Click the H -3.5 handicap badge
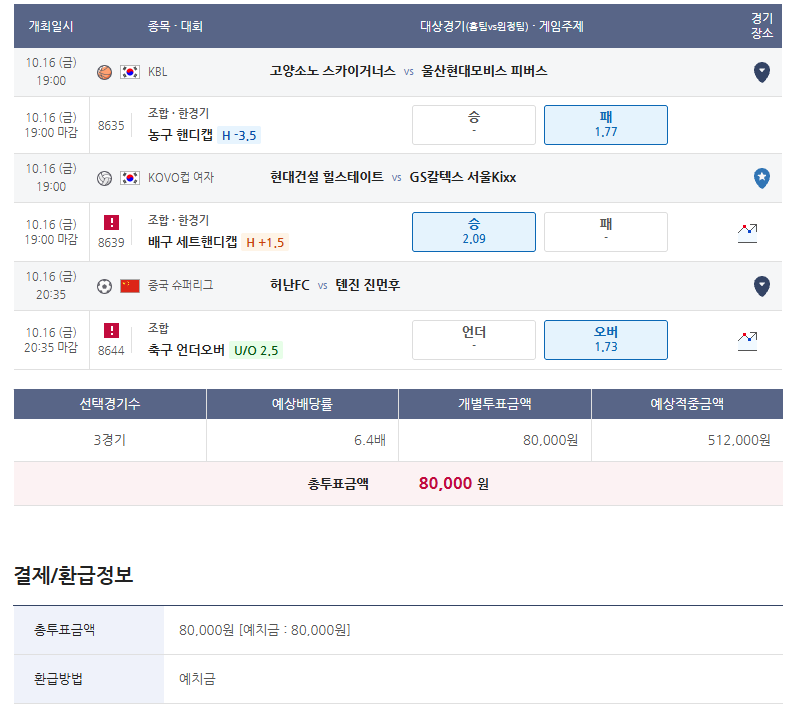The height and width of the screenshot is (709, 798). [239, 135]
